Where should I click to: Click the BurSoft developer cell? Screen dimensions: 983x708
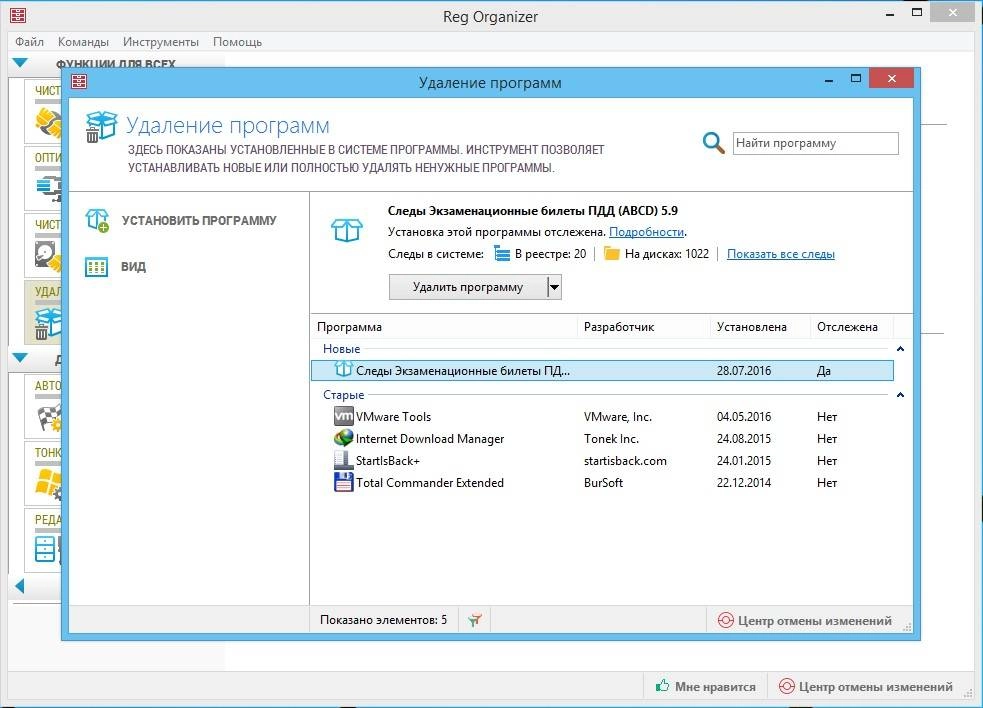603,482
